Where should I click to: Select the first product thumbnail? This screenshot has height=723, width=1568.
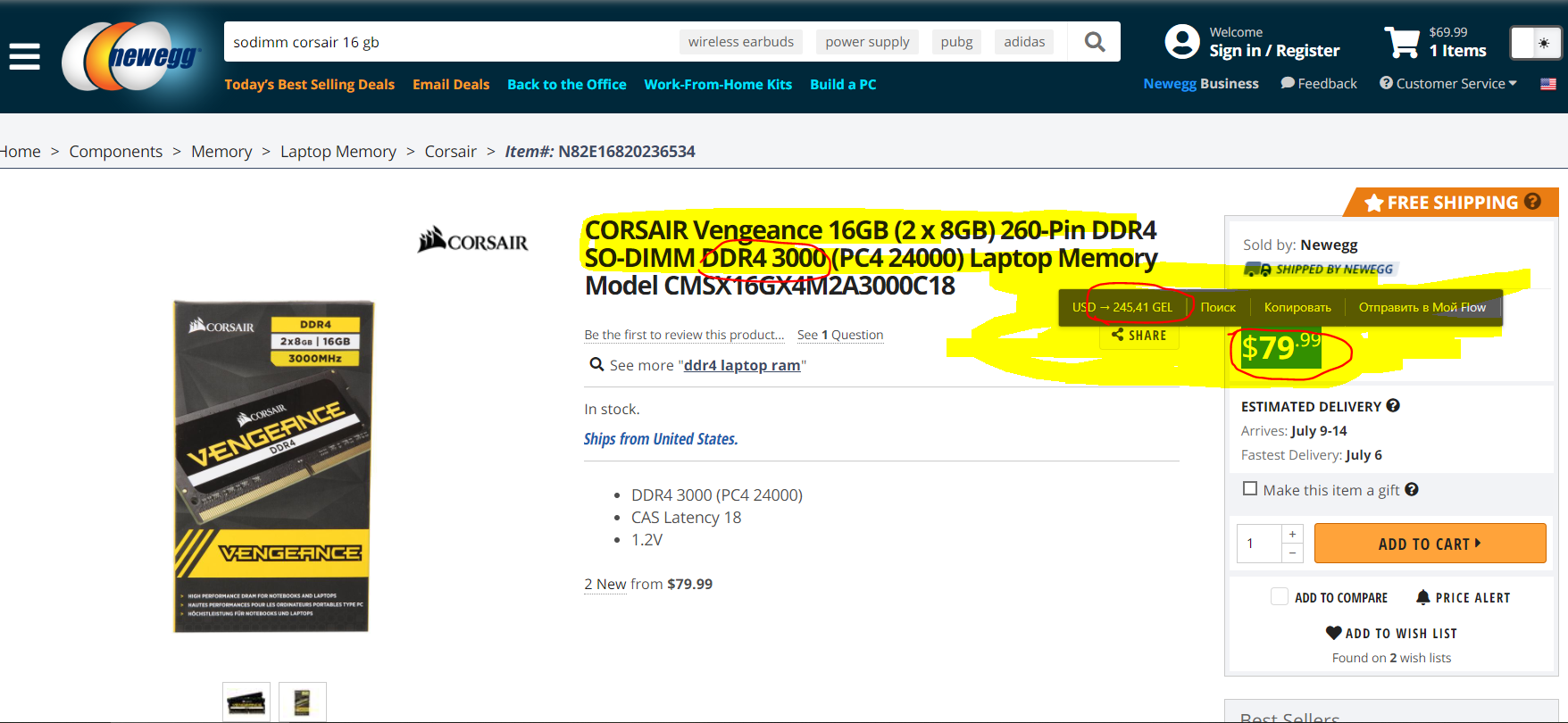(x=246, y=702)
